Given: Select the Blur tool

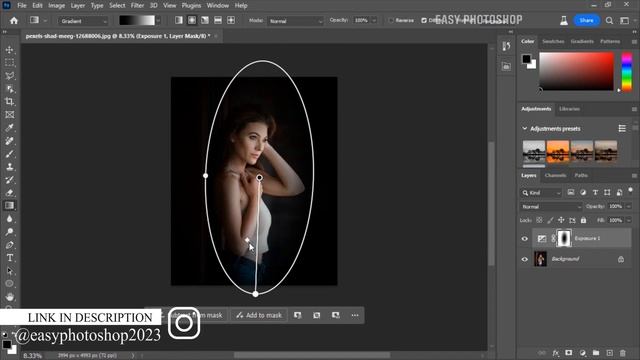Looking at the screenshot, I should (x=9, y=219).
